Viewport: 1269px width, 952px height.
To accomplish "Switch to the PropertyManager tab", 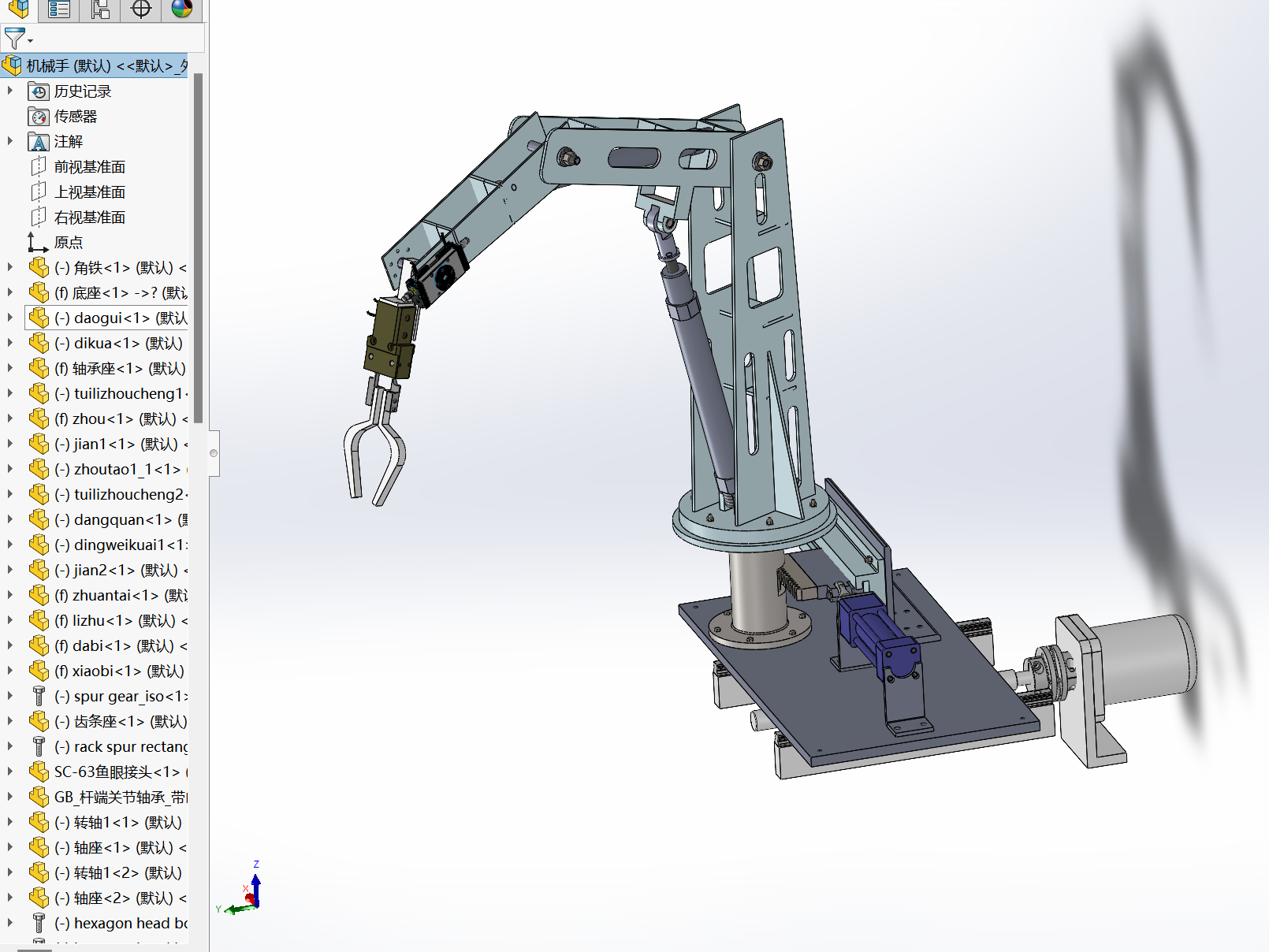I will [x=59, y=9].
